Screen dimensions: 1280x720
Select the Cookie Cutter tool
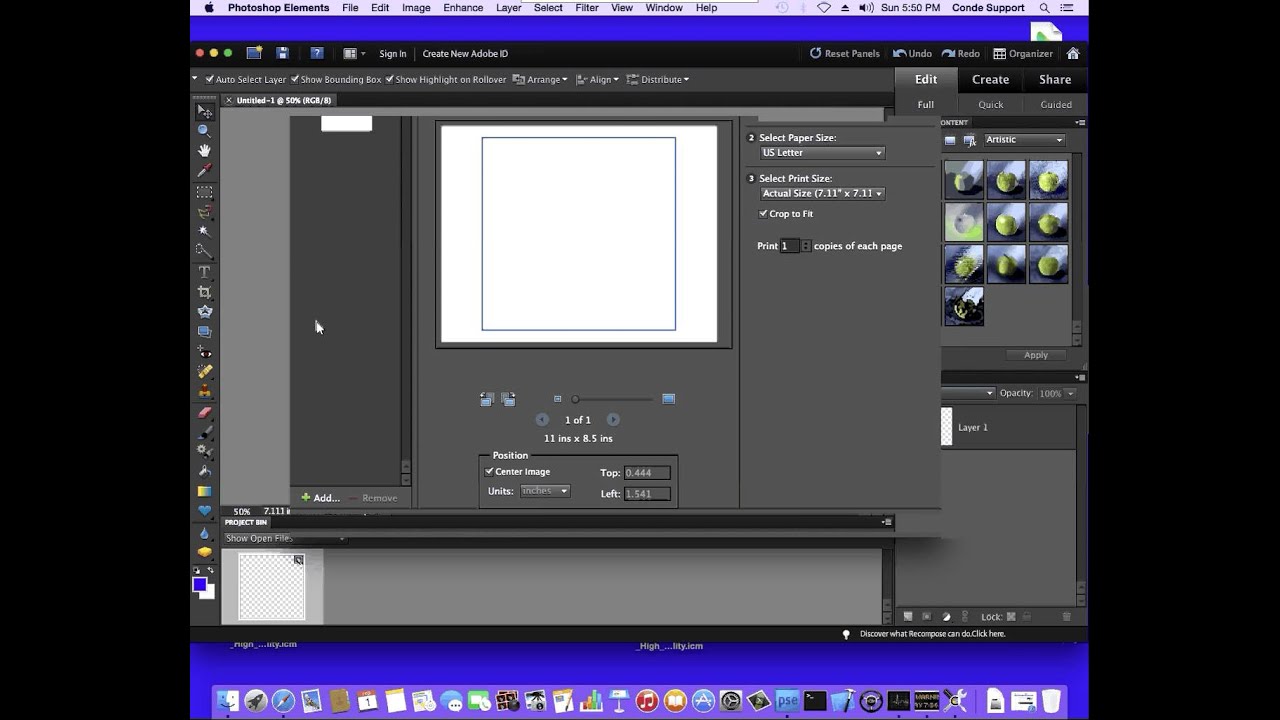click(x=204, y=312)
